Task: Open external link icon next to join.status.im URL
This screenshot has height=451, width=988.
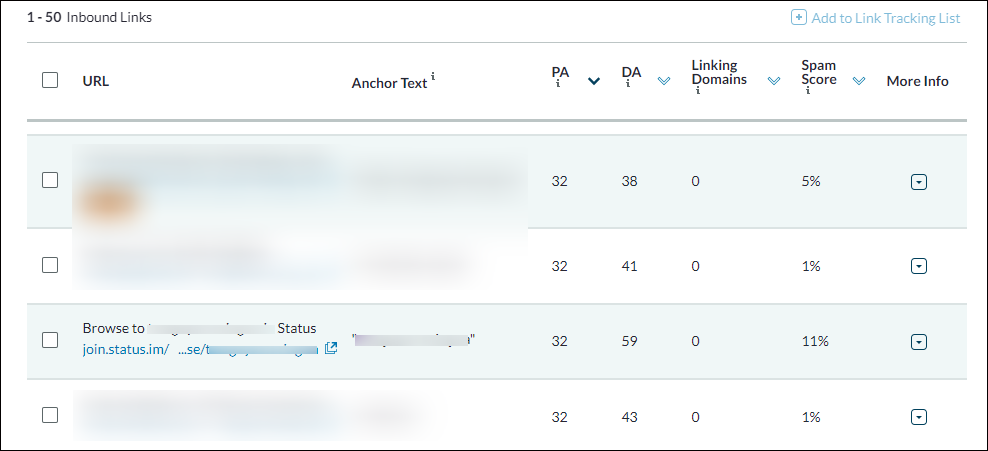Action: tap(331, 348)
